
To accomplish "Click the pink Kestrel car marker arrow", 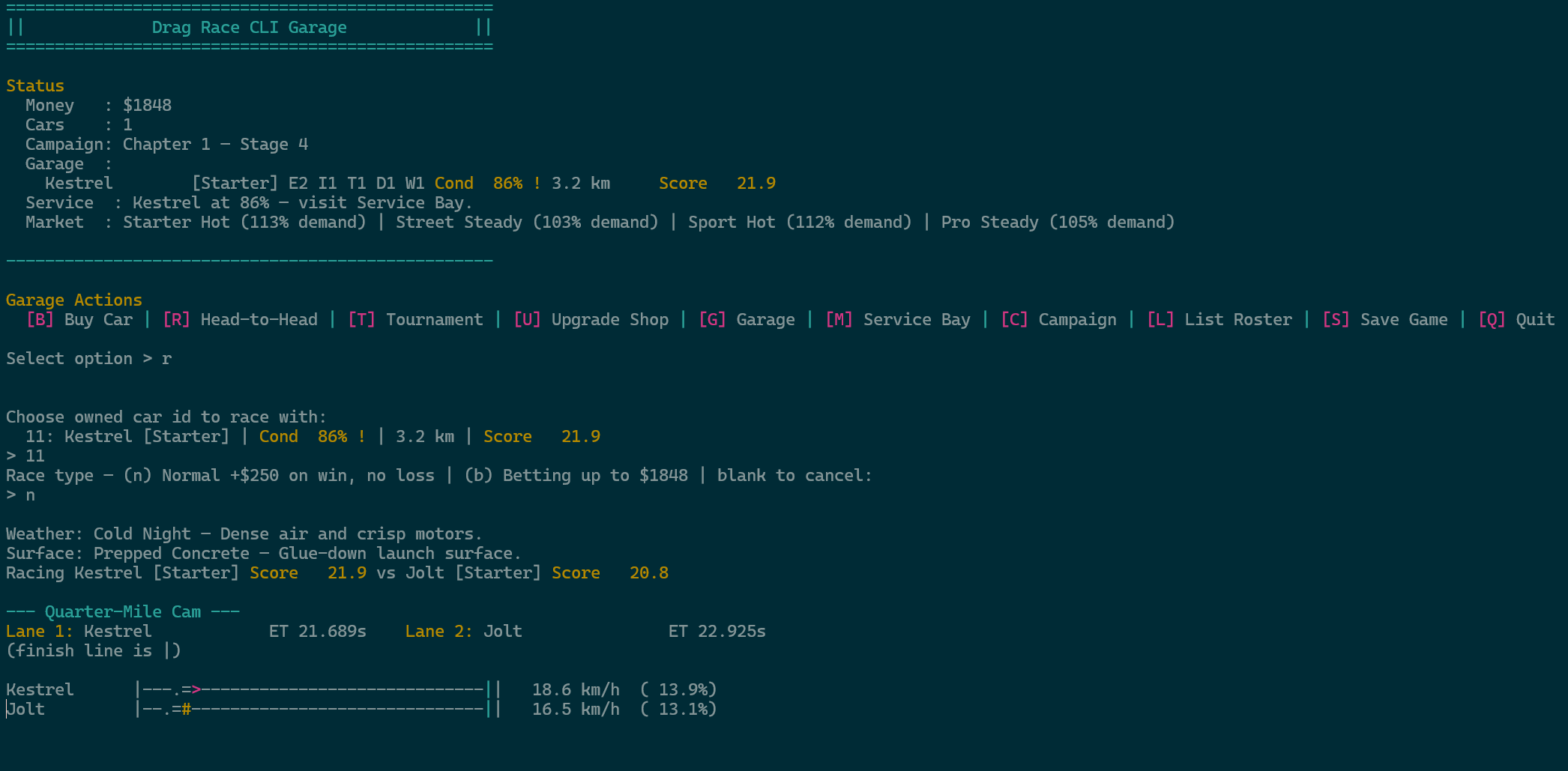I will (x=196, y=690).
